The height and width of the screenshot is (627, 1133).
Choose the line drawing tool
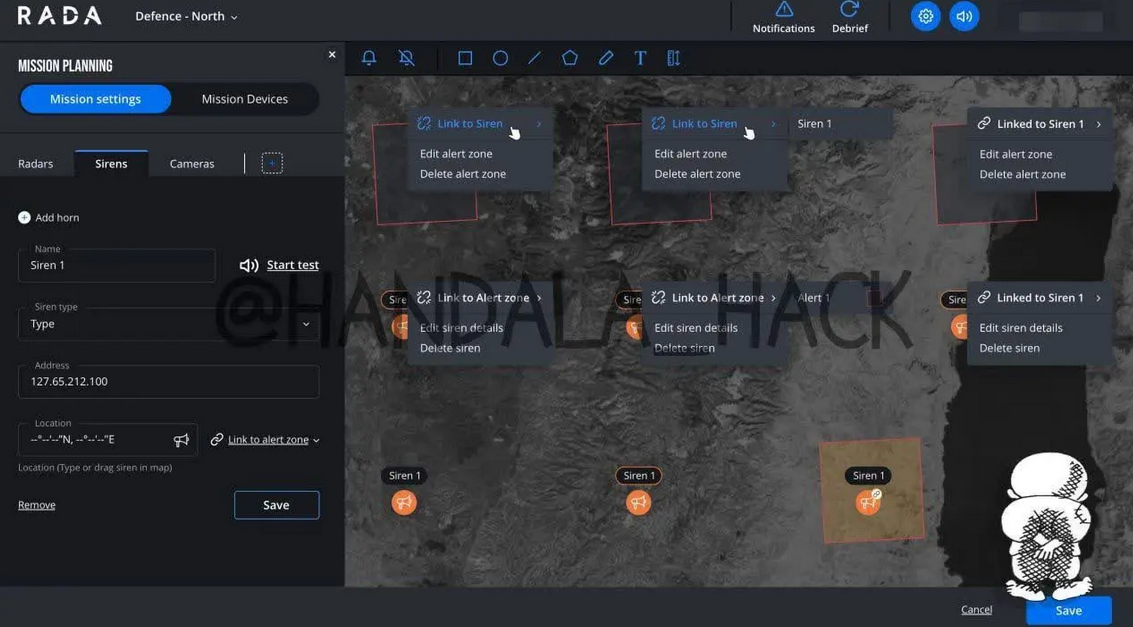(535, 58)
